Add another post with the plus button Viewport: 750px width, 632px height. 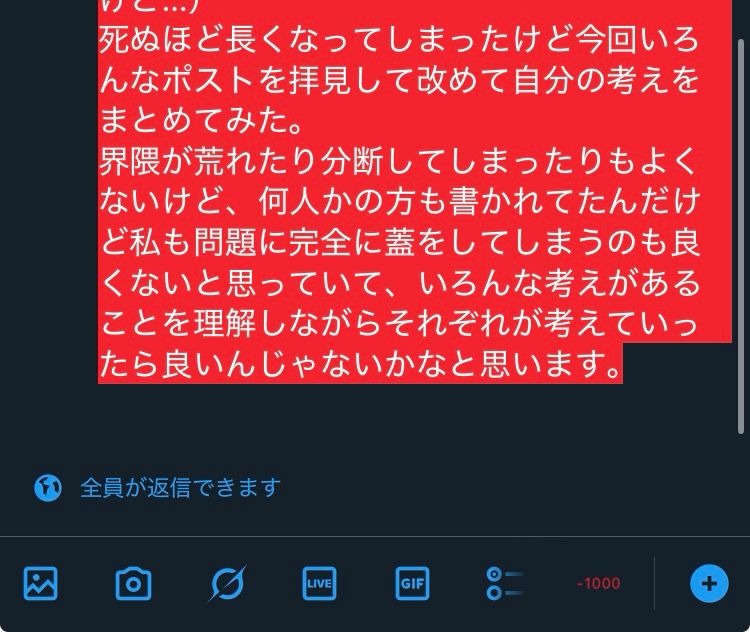click(x=709, y=583)
